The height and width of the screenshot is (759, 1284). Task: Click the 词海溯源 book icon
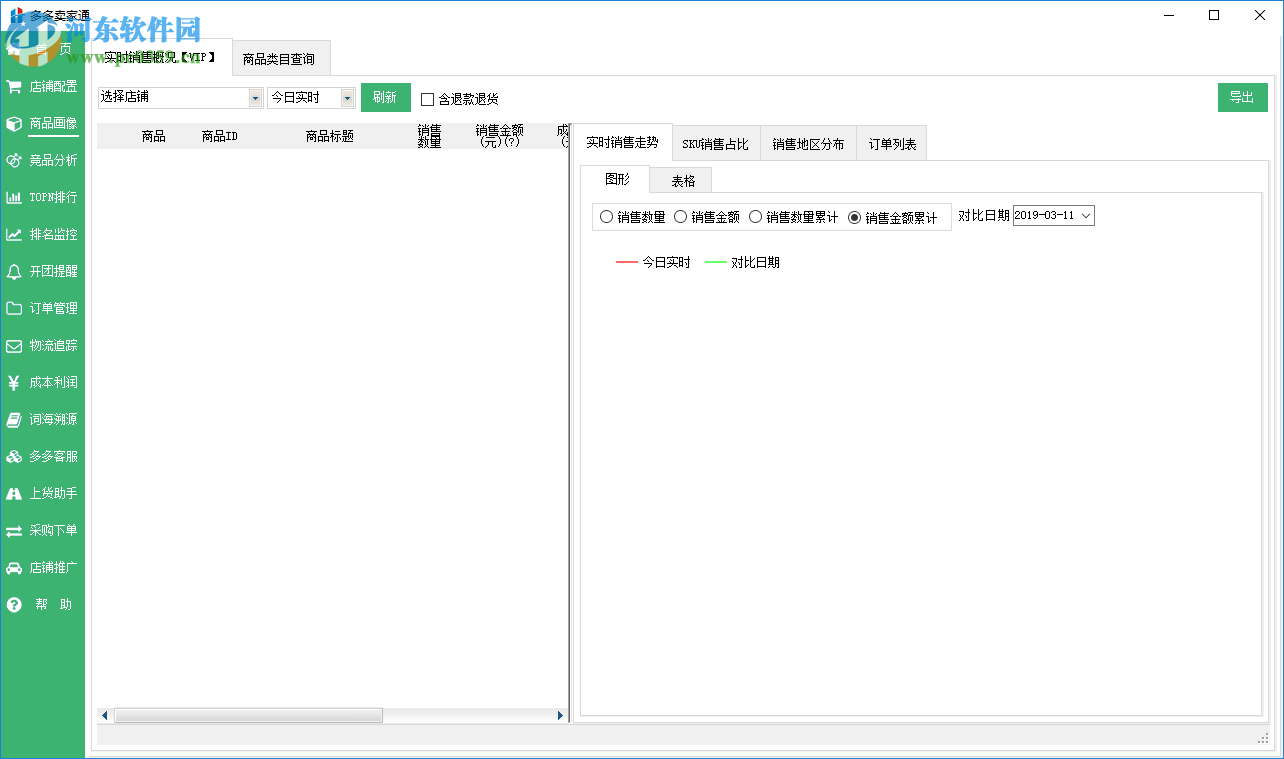pyautogui.click(x=14, y=419)
